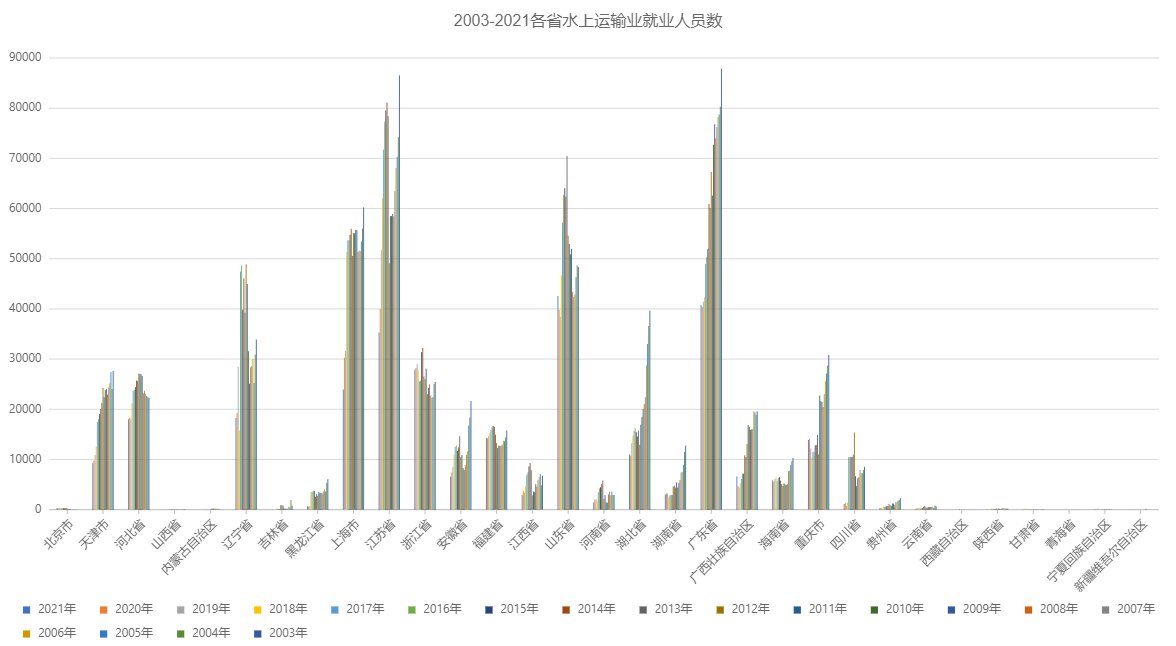
Task: Click the 50000 y-axis value
Action: click(x=26, y=258)
